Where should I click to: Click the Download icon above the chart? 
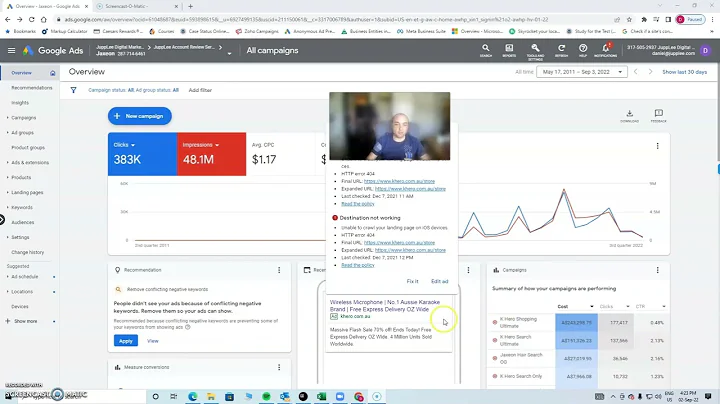630,115
